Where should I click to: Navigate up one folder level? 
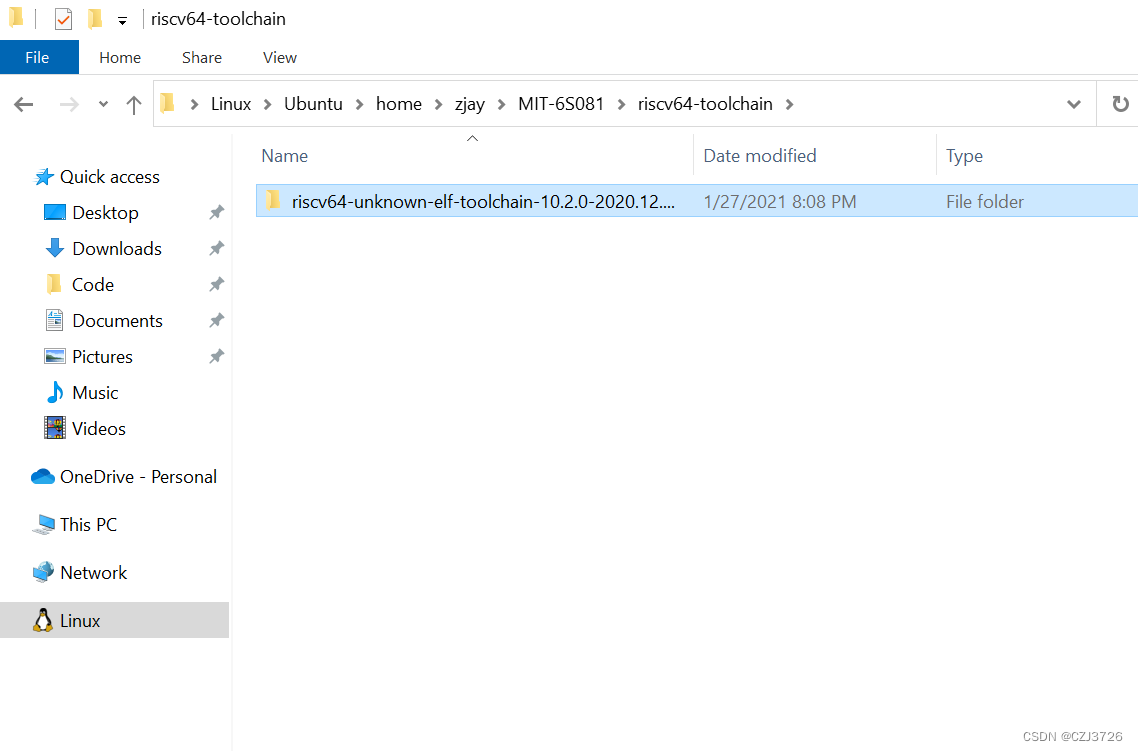pos(134,103)
